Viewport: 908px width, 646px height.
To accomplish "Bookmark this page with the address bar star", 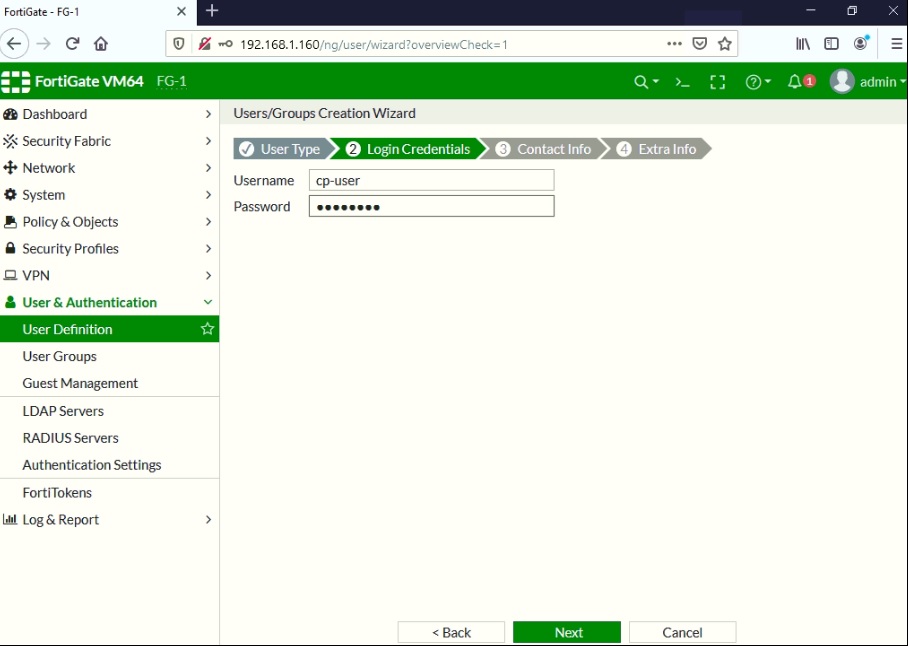I will [x=725, y=43].
